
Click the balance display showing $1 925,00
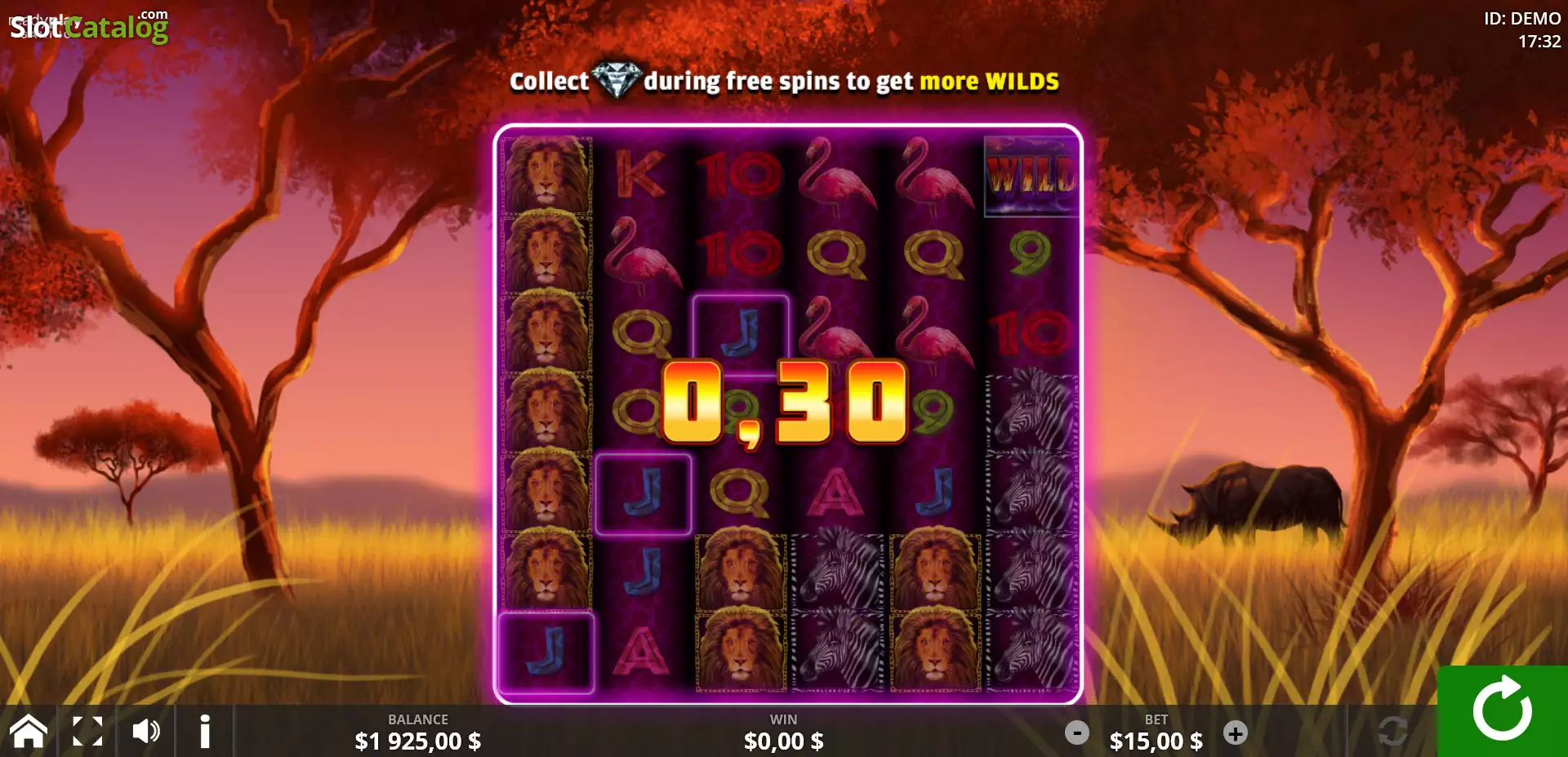418,741
